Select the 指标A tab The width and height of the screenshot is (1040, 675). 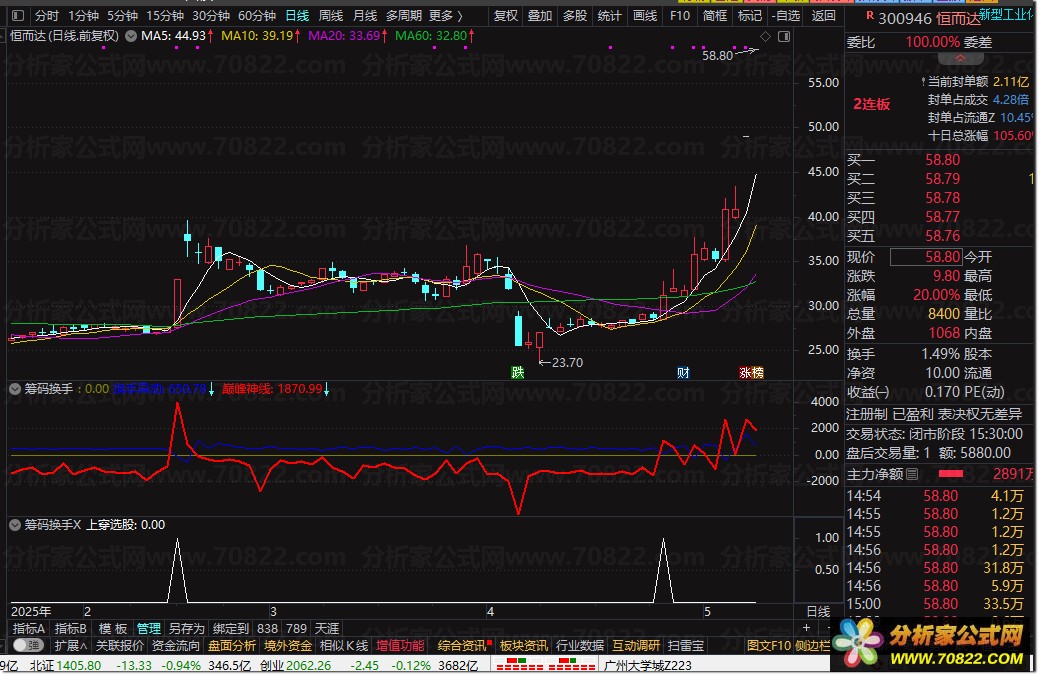(x=29, y=629)
